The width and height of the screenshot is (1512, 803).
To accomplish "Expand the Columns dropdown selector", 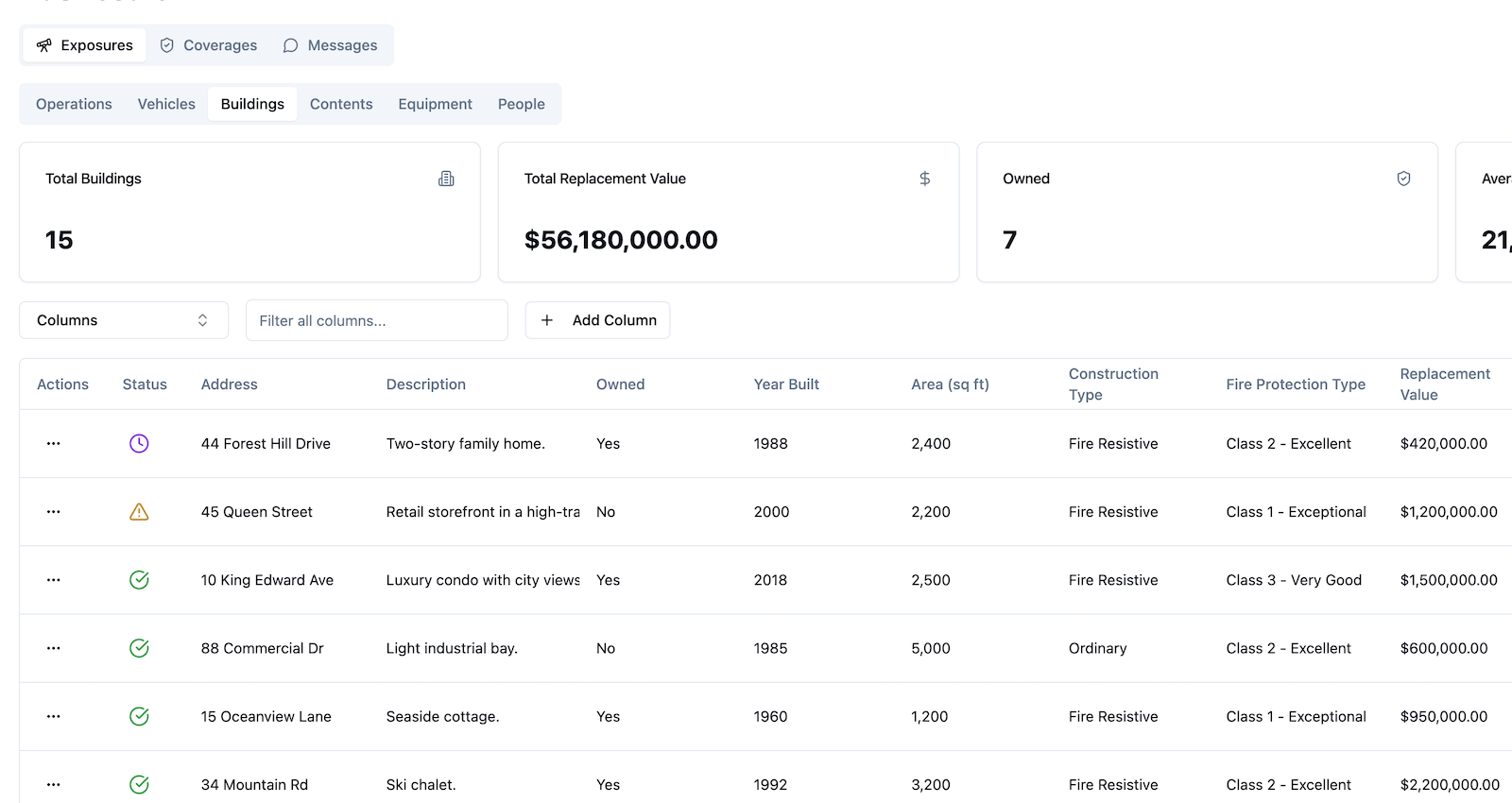I will coord(124,320).
